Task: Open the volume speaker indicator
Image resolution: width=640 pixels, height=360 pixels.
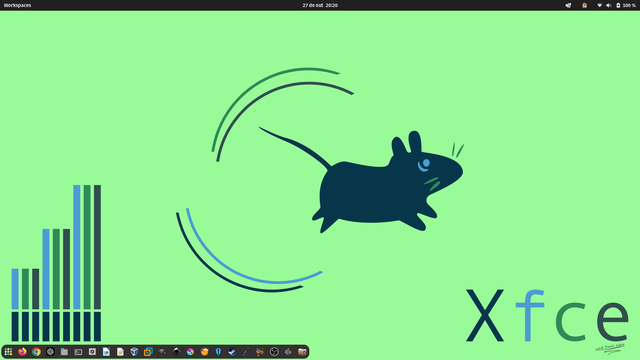Action: tap(608, 5)
